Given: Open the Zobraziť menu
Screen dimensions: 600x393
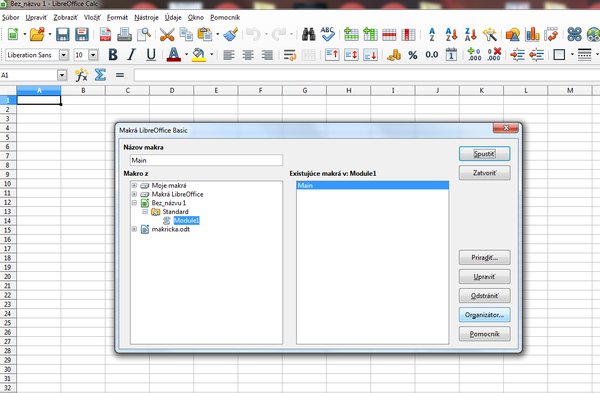Looking at the screenshot, I should [x=65, y=17].
